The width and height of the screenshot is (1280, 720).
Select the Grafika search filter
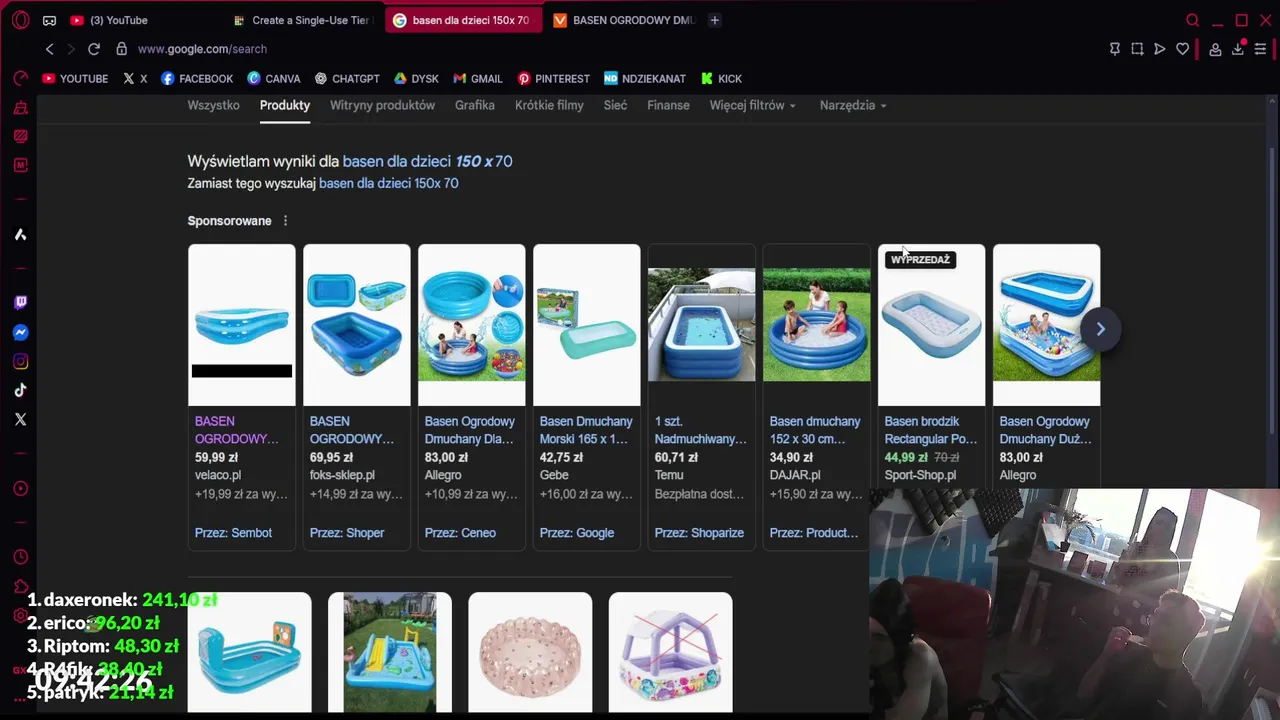click(475, 105)
